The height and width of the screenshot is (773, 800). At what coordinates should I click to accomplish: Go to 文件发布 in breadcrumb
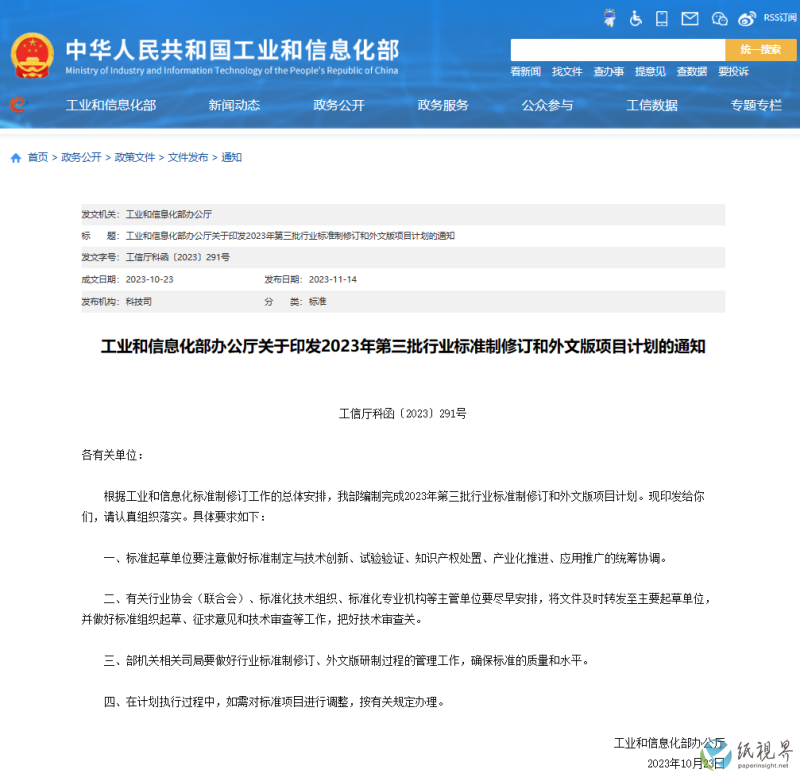click(188, 157)
